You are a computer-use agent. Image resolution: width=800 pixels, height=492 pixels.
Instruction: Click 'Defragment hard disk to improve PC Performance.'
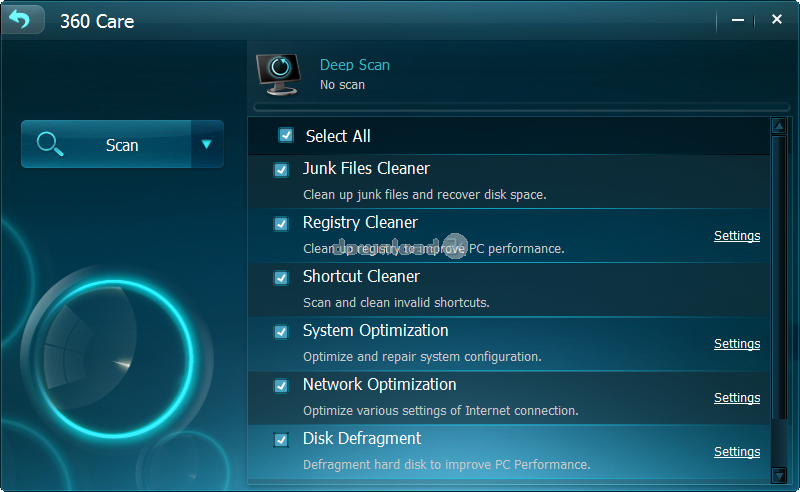tap(446, 465)
